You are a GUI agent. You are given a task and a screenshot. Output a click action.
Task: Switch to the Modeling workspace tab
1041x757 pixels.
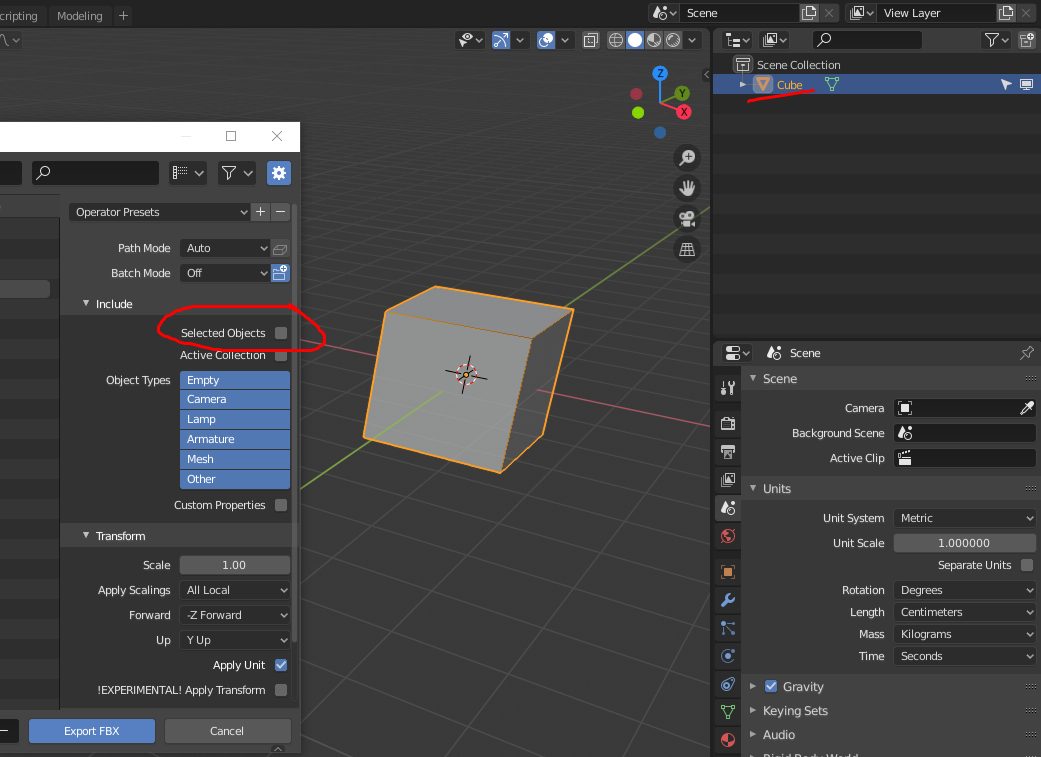(80, 15)
